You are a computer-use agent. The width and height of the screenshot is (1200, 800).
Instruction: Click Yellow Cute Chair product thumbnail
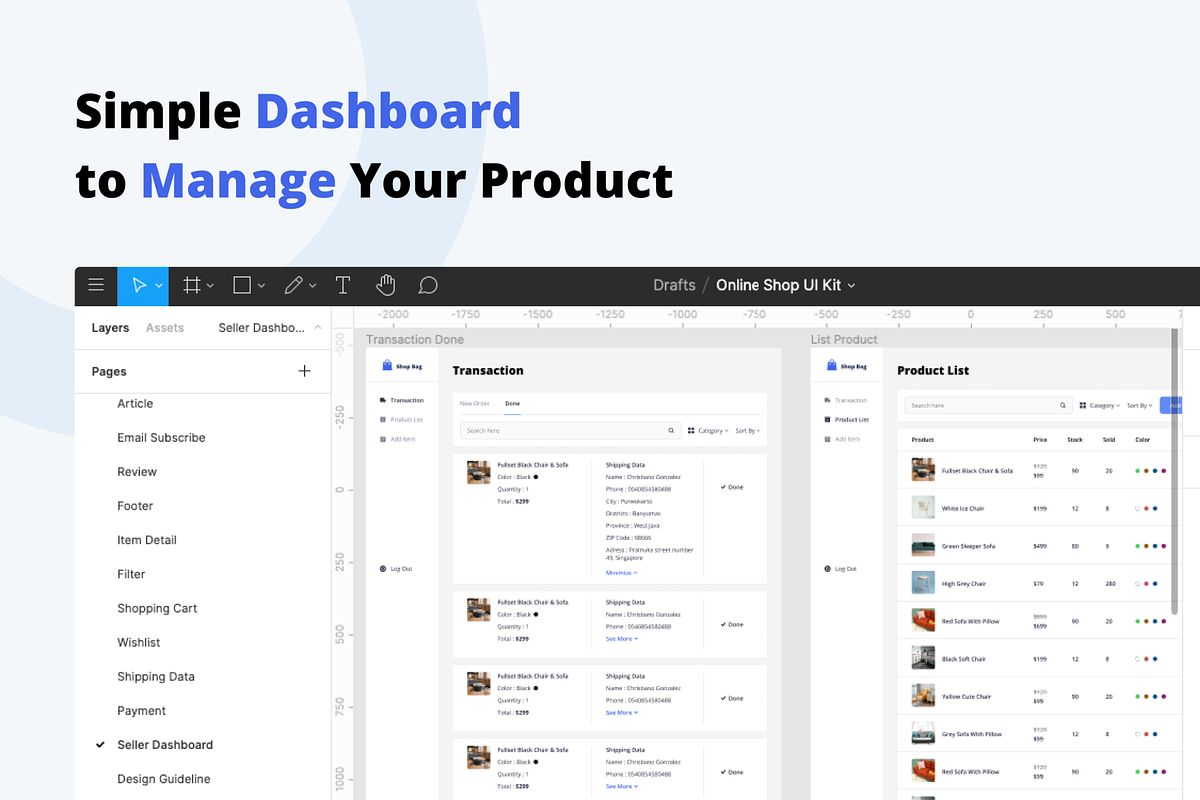(x=923, y=696)
